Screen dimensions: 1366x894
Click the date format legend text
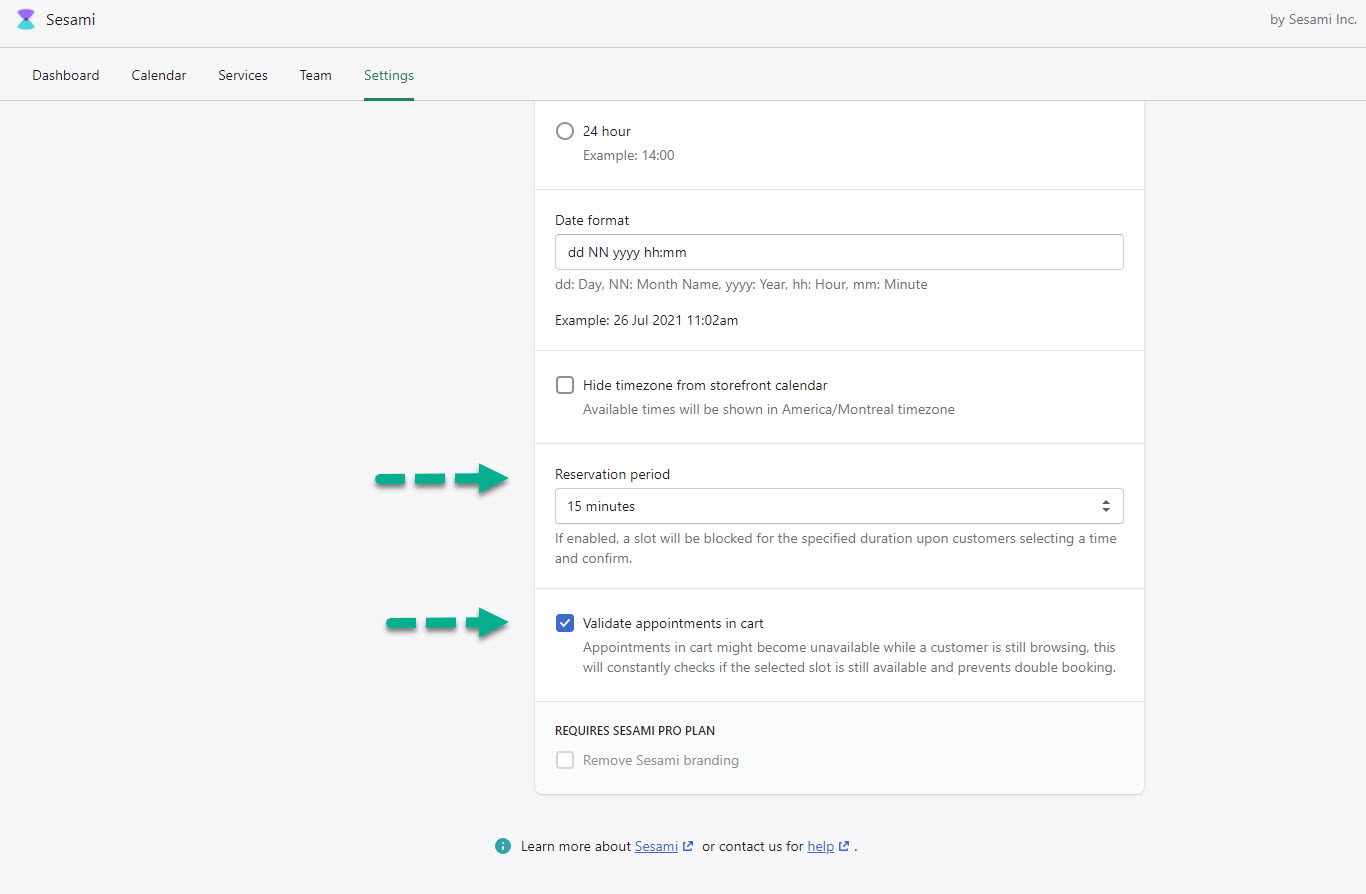click(x=741, y=284)
